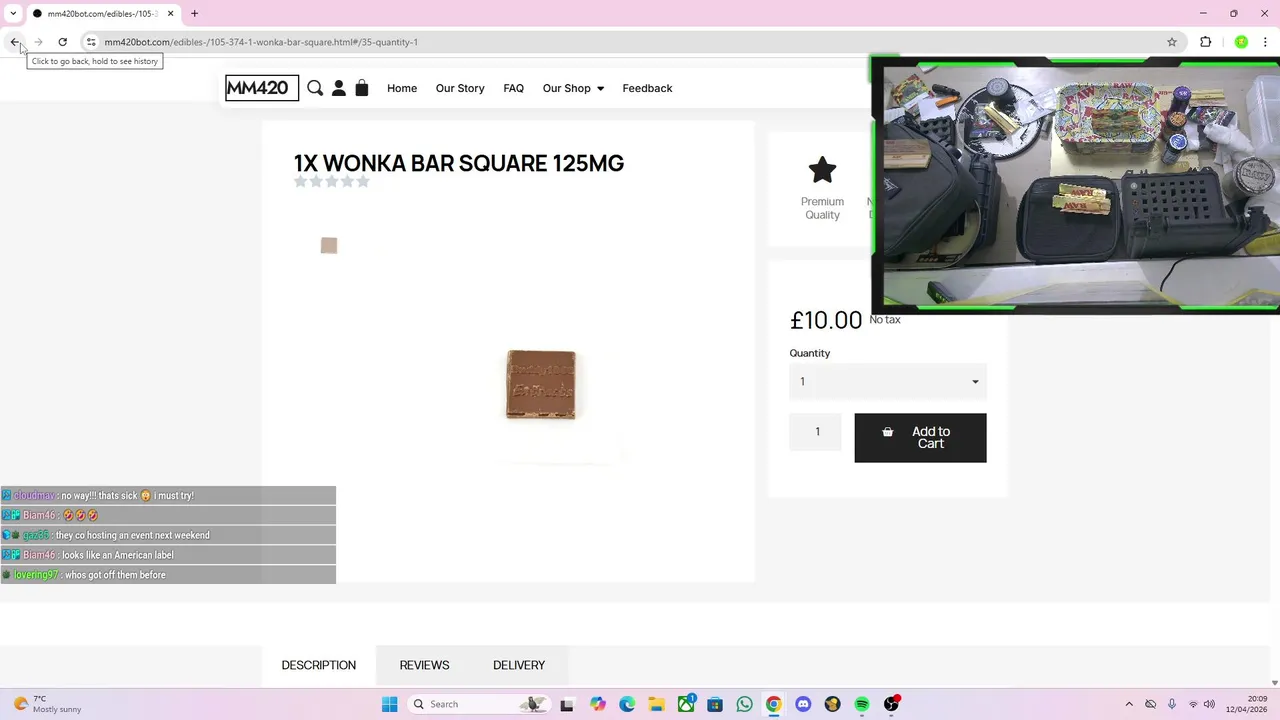Viewport: 1280px width, 720px height.
Task: Add the product to cart
Action: click(920, 438)
